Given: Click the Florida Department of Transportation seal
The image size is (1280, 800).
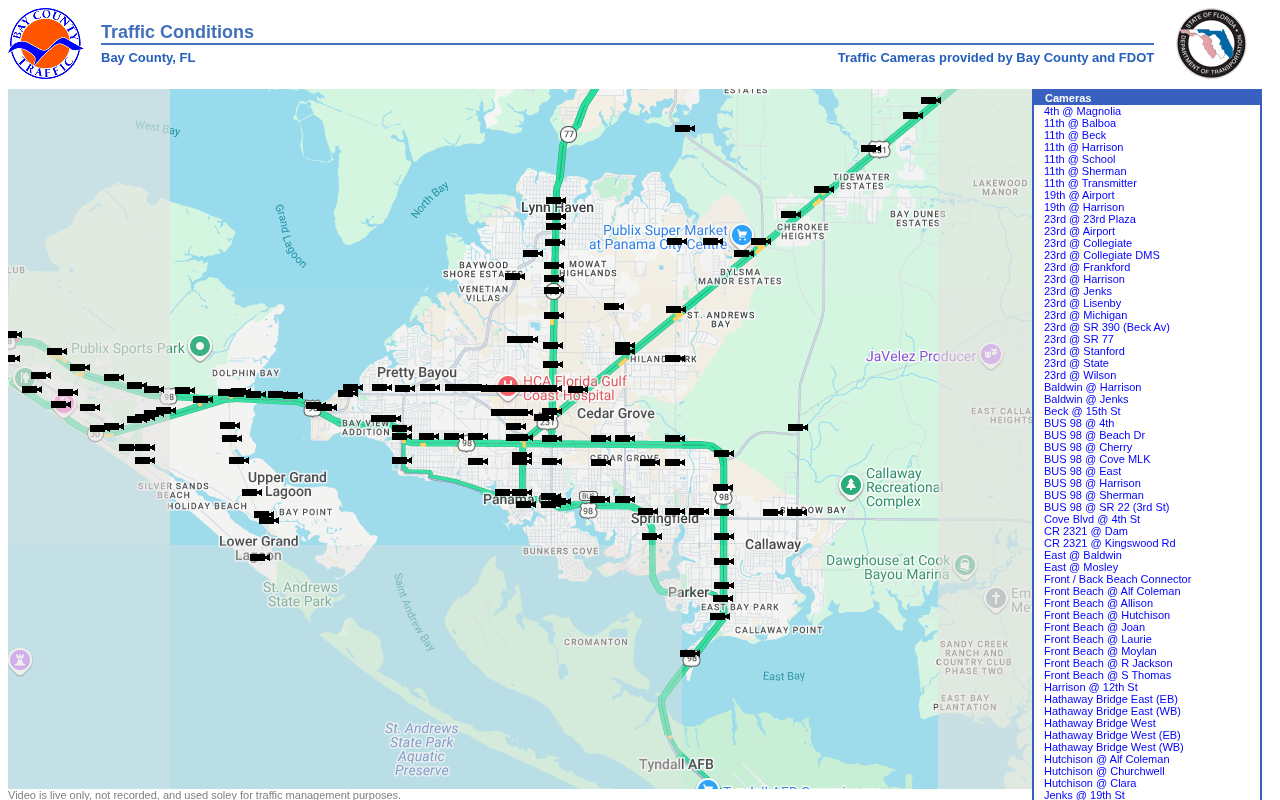Looking at the screenshot, I should tap(1212, 44).
